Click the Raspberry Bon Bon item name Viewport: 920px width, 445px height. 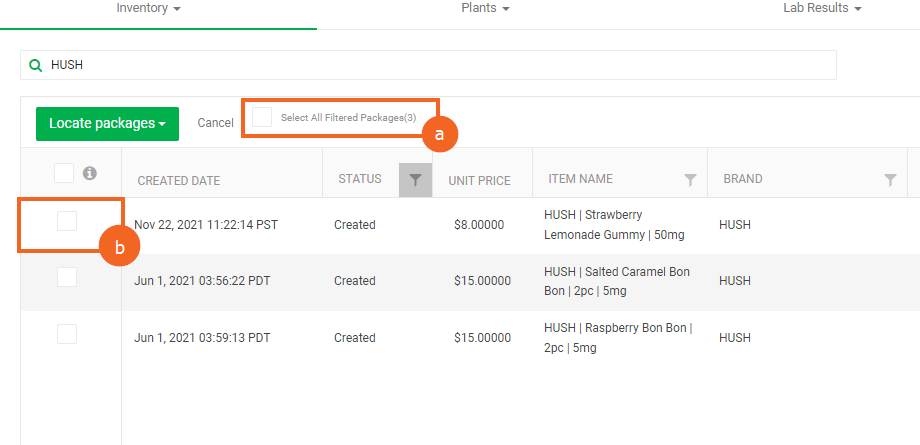(x=618, y=338)
